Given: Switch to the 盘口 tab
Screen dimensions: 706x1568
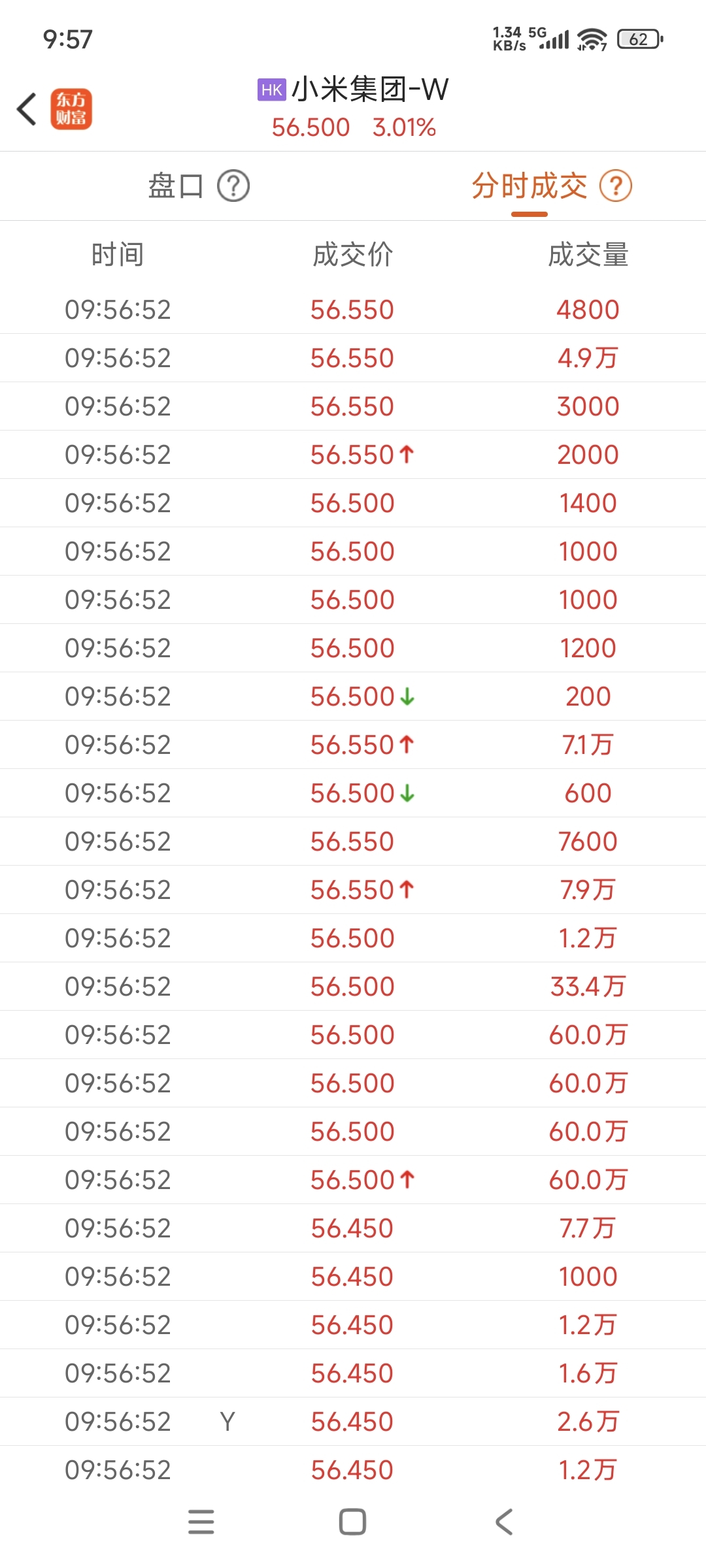Looking at the screenshot, I should click(x=176, y=186).
